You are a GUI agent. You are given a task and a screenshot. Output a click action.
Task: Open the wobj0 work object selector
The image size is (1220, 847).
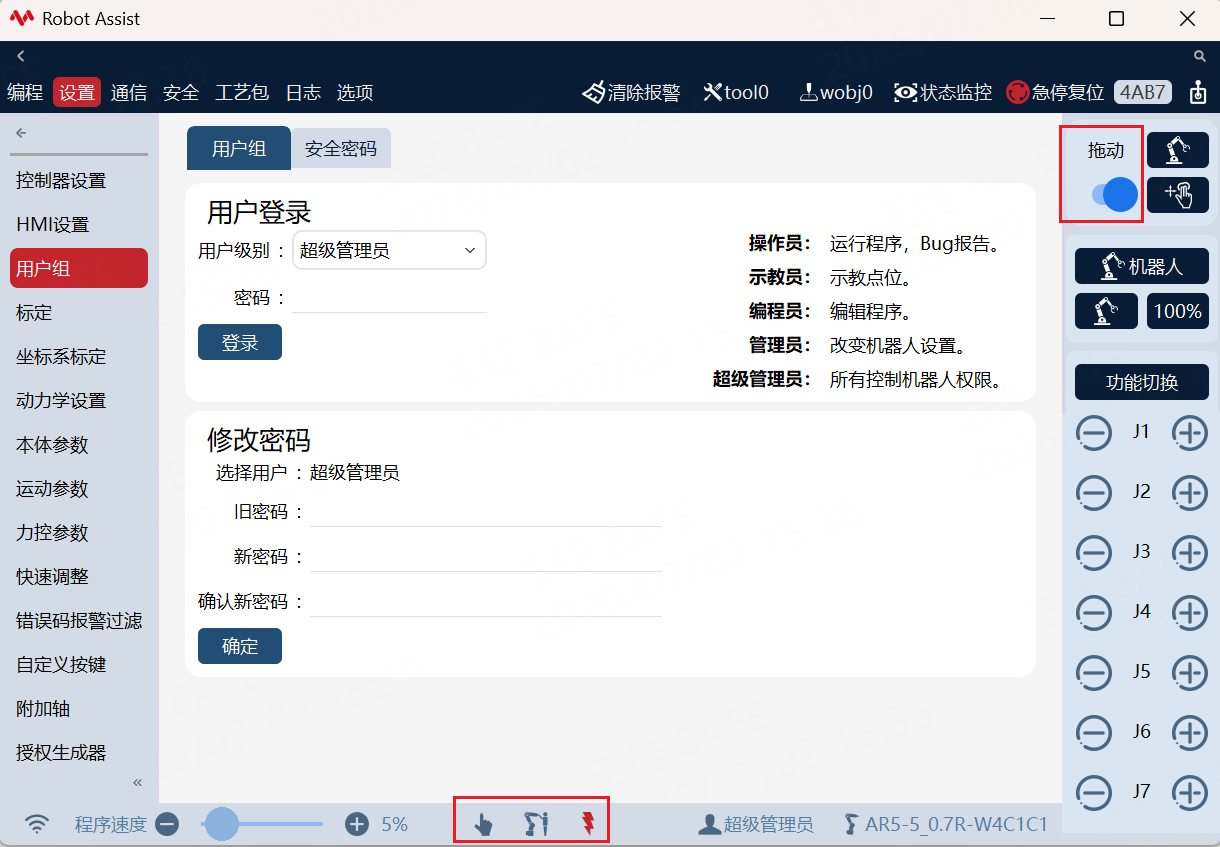tap(836, 93)
